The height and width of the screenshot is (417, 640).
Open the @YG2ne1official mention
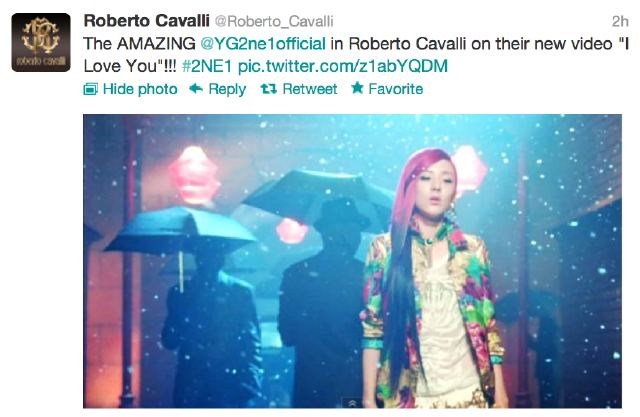263,44
